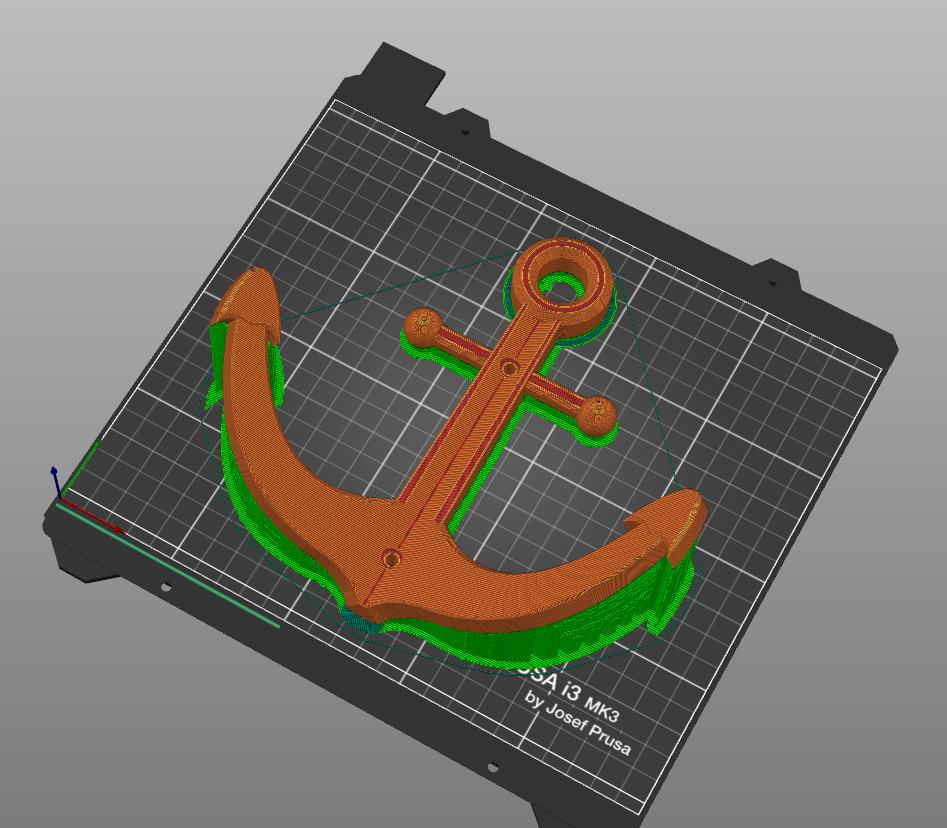The height and width of the screenshot is (828, 947).
Task: Click the left ball end of the crossbar
Action: (423, 326)
